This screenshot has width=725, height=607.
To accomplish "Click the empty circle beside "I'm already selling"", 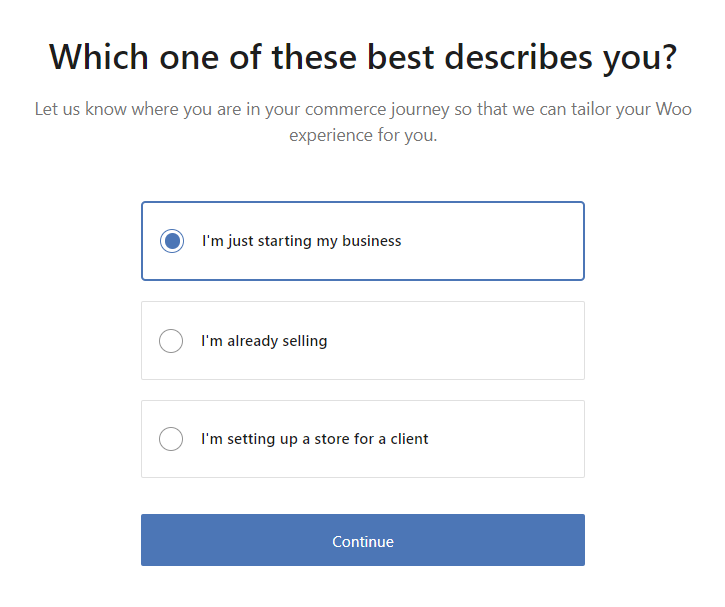I will pyautogui.click(x=171, y=341).
